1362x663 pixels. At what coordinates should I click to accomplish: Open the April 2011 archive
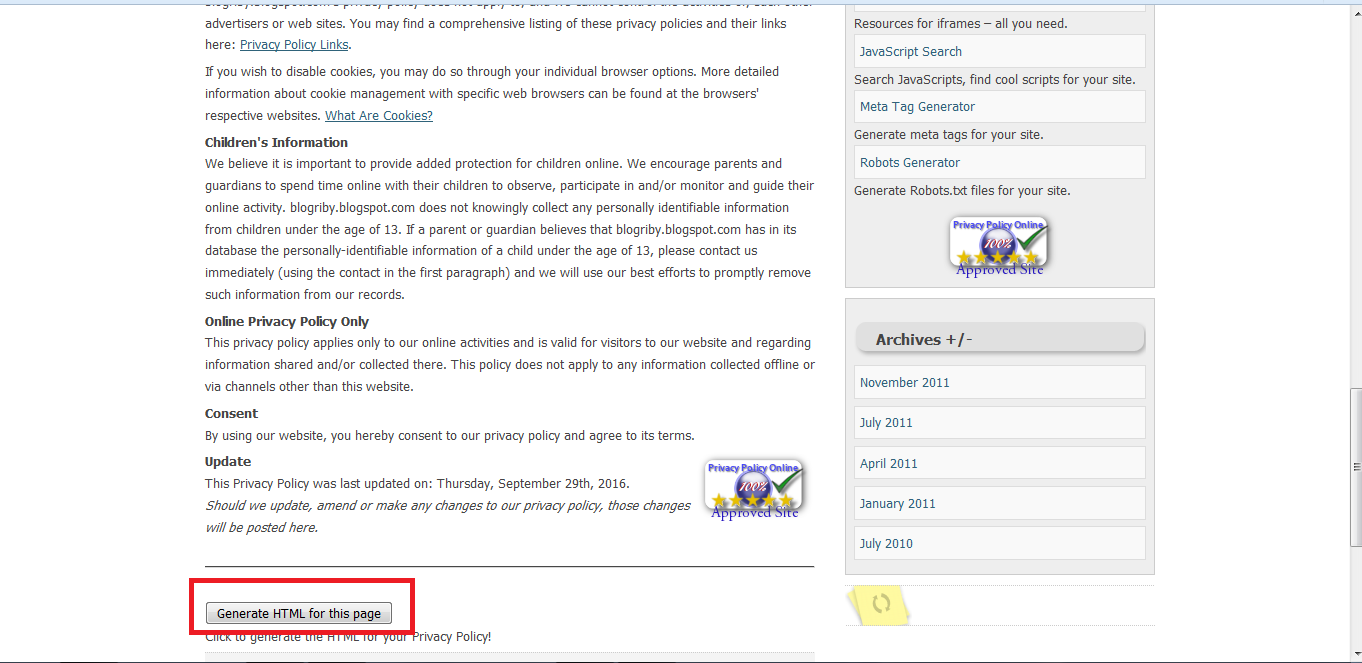coord(999,463)
